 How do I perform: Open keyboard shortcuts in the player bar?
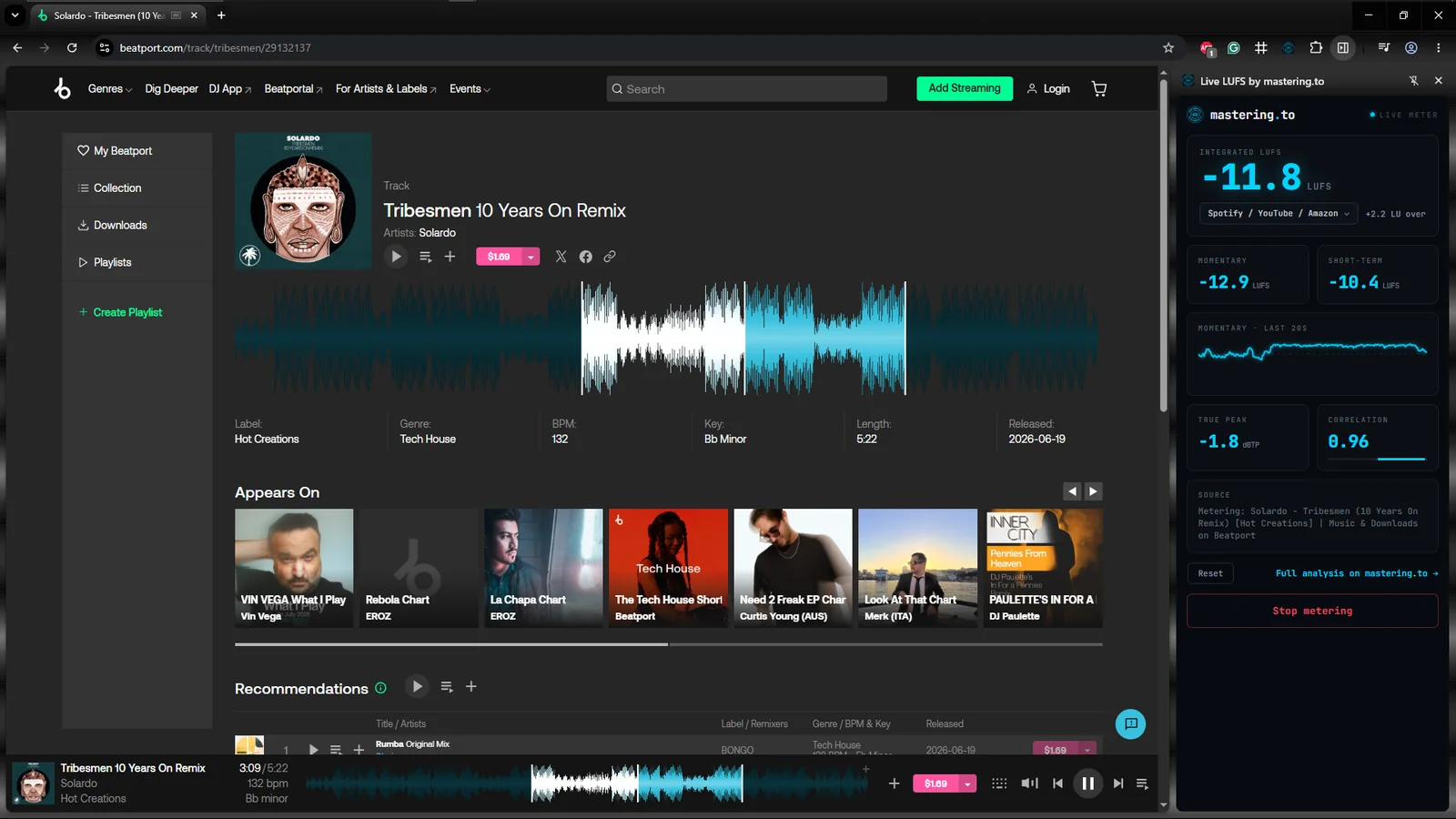(999, 784)
